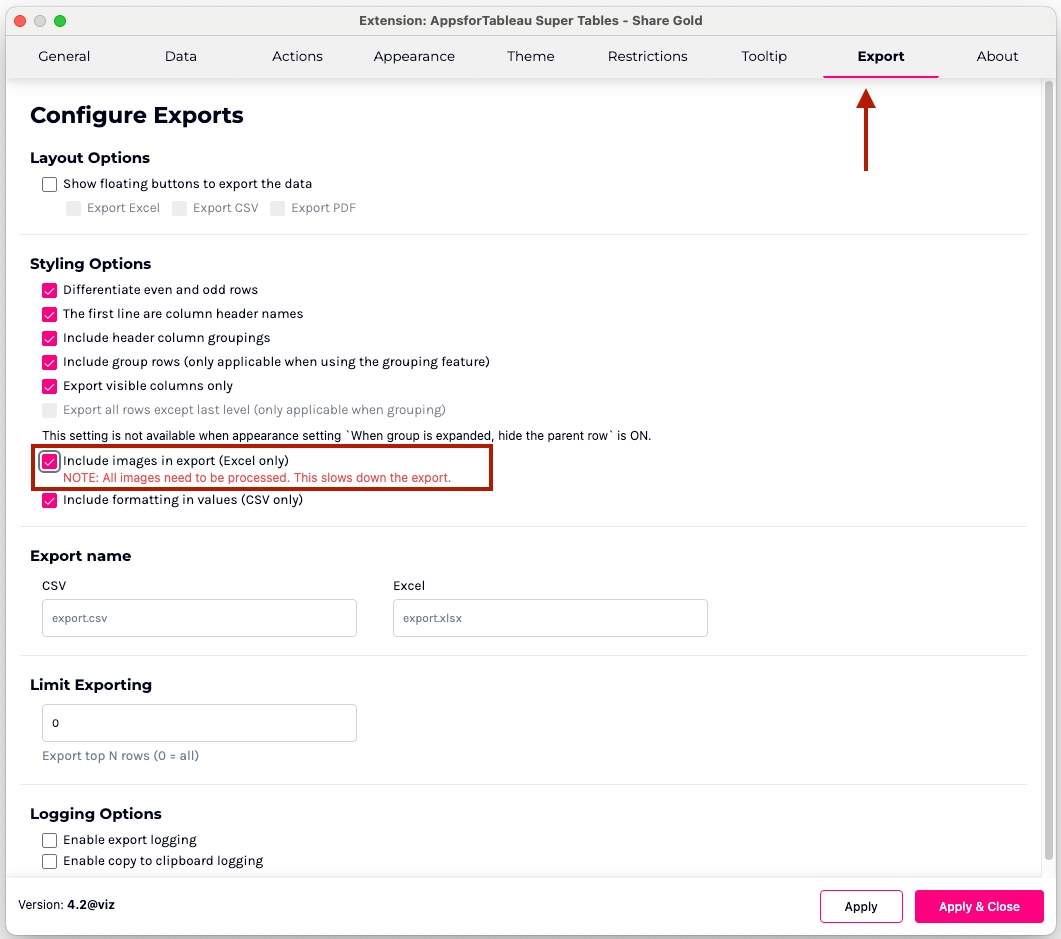Click the CSV export name field
This screenshot has height=939, width=1061.
(199, 618)
